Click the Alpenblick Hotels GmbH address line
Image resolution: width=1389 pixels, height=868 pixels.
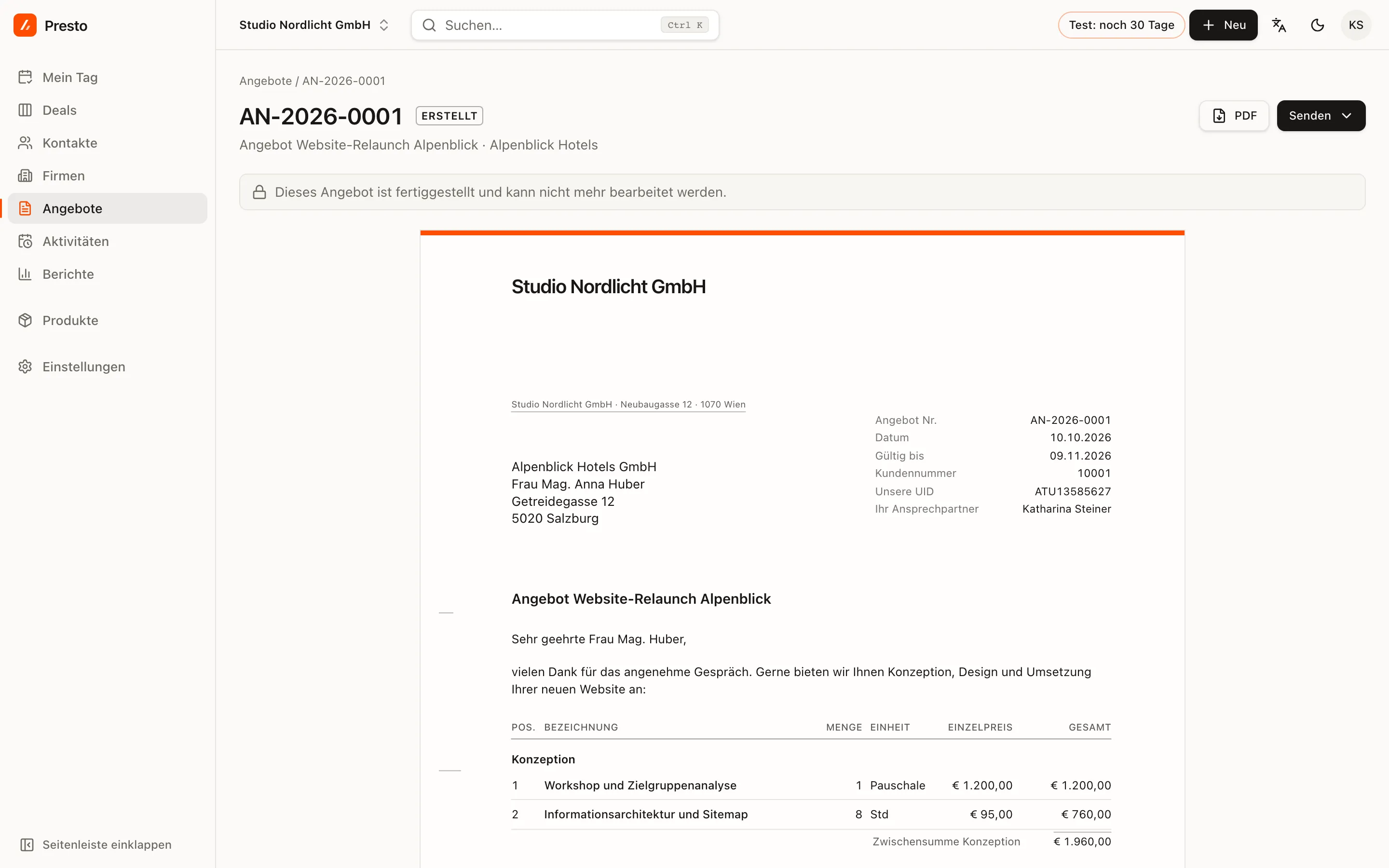coord(584,467)
